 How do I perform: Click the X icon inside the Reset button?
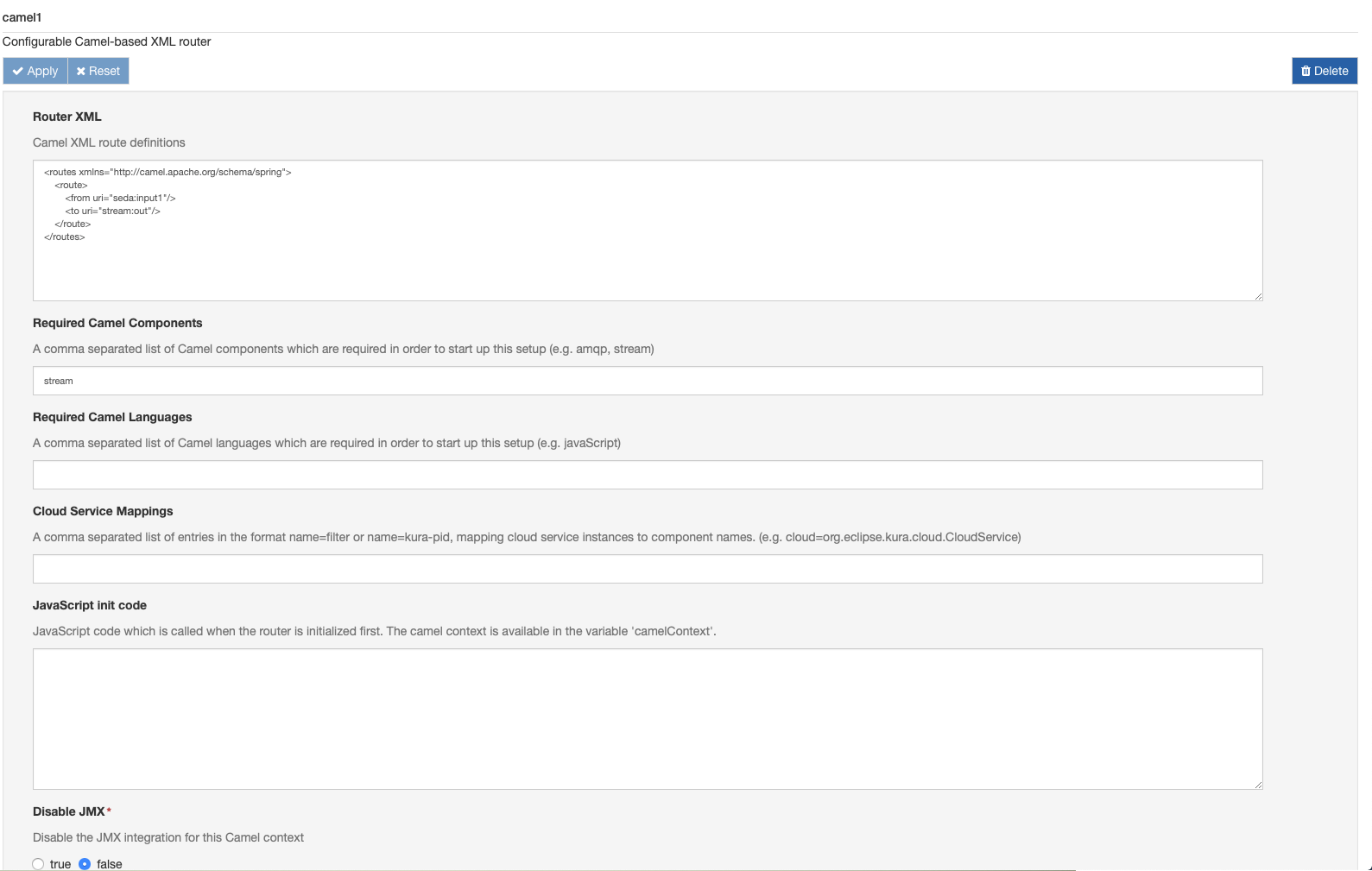pyautogui.click(x=81, y=71)
